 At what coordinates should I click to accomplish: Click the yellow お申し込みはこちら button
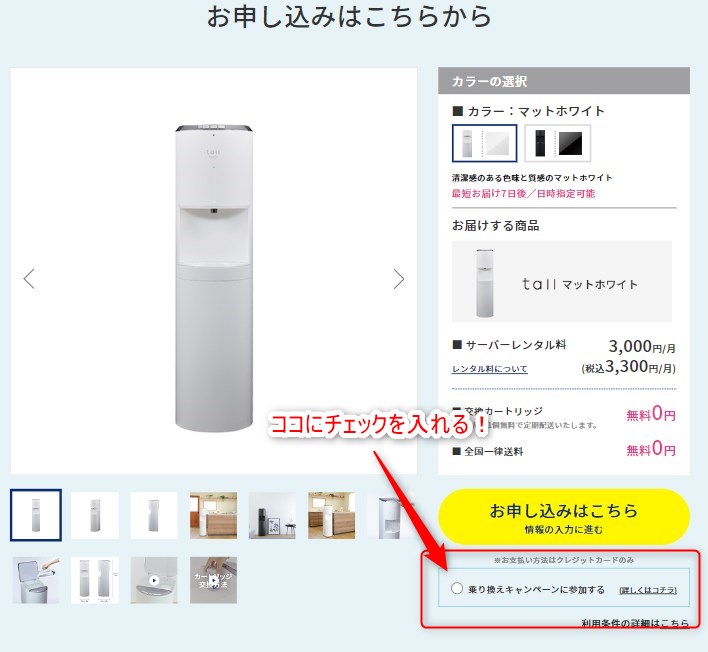click(x=564, y=517)
